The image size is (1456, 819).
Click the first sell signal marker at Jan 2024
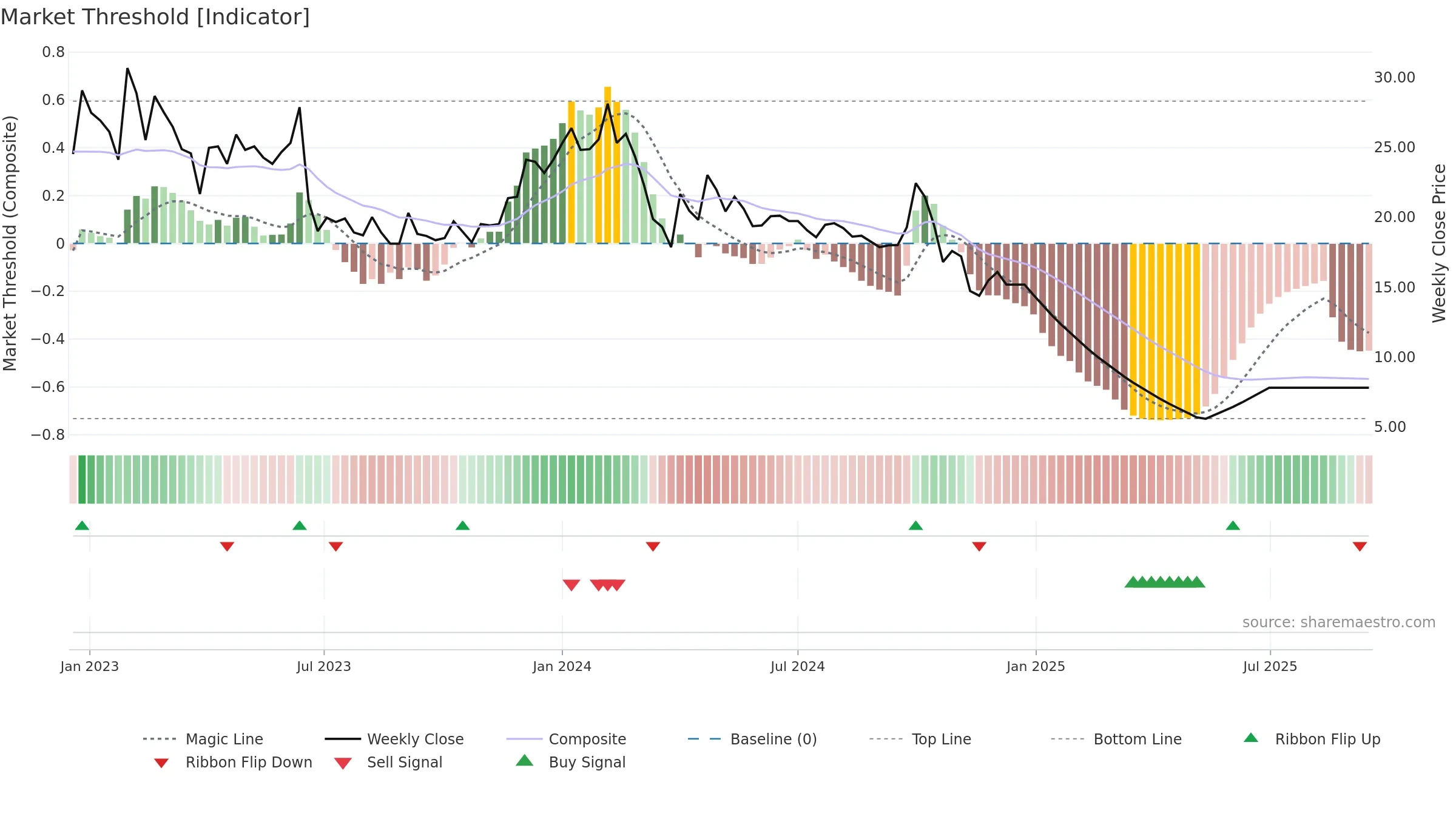pyautogui.click(x=571, y=585)
